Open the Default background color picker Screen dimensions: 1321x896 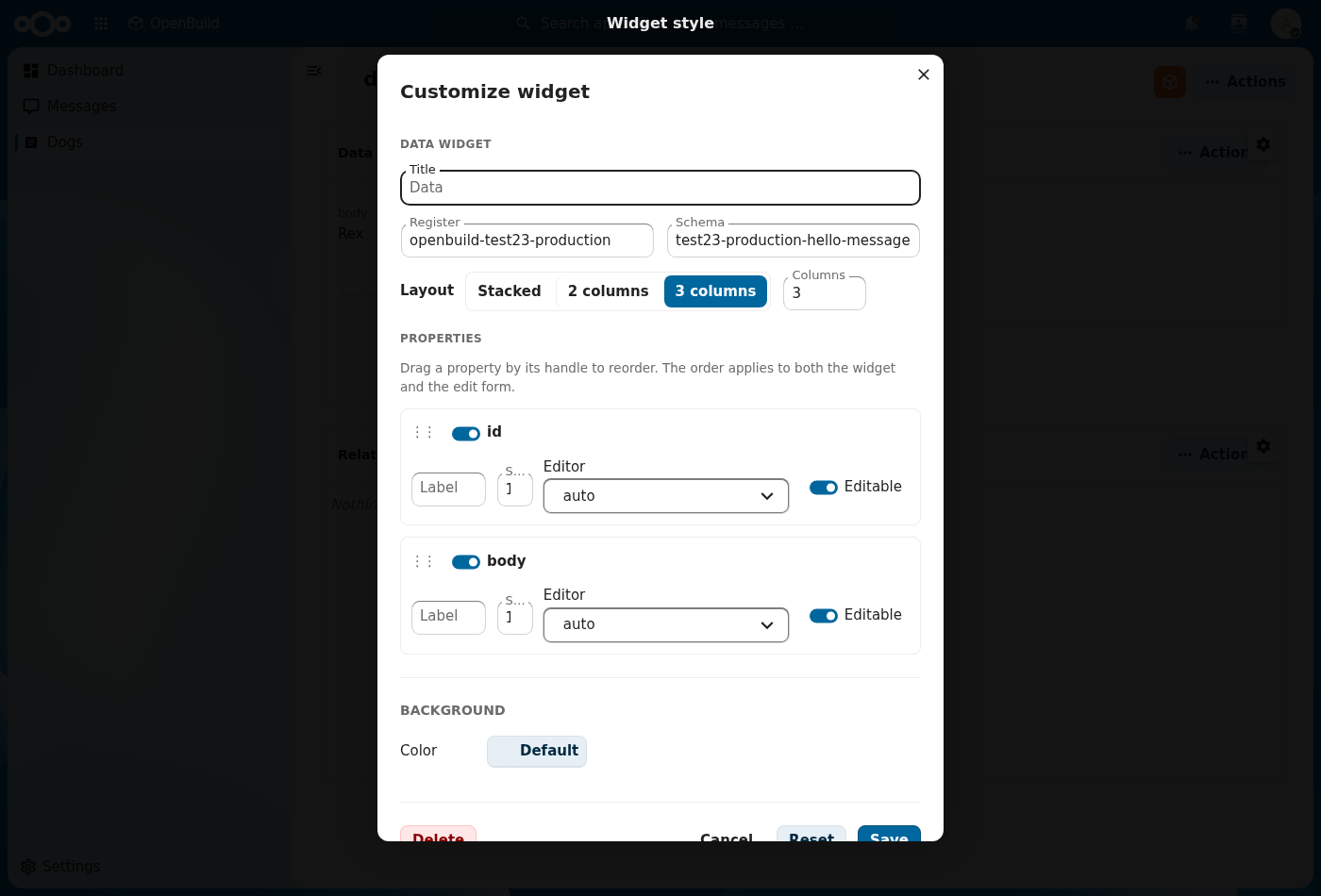(x=537, y=751)
